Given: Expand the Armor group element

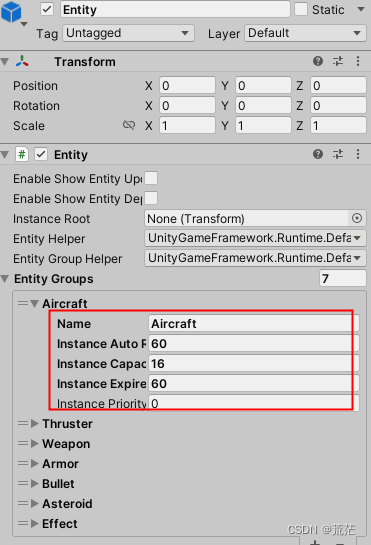Looking at the screenshot, I should (34, 464).
